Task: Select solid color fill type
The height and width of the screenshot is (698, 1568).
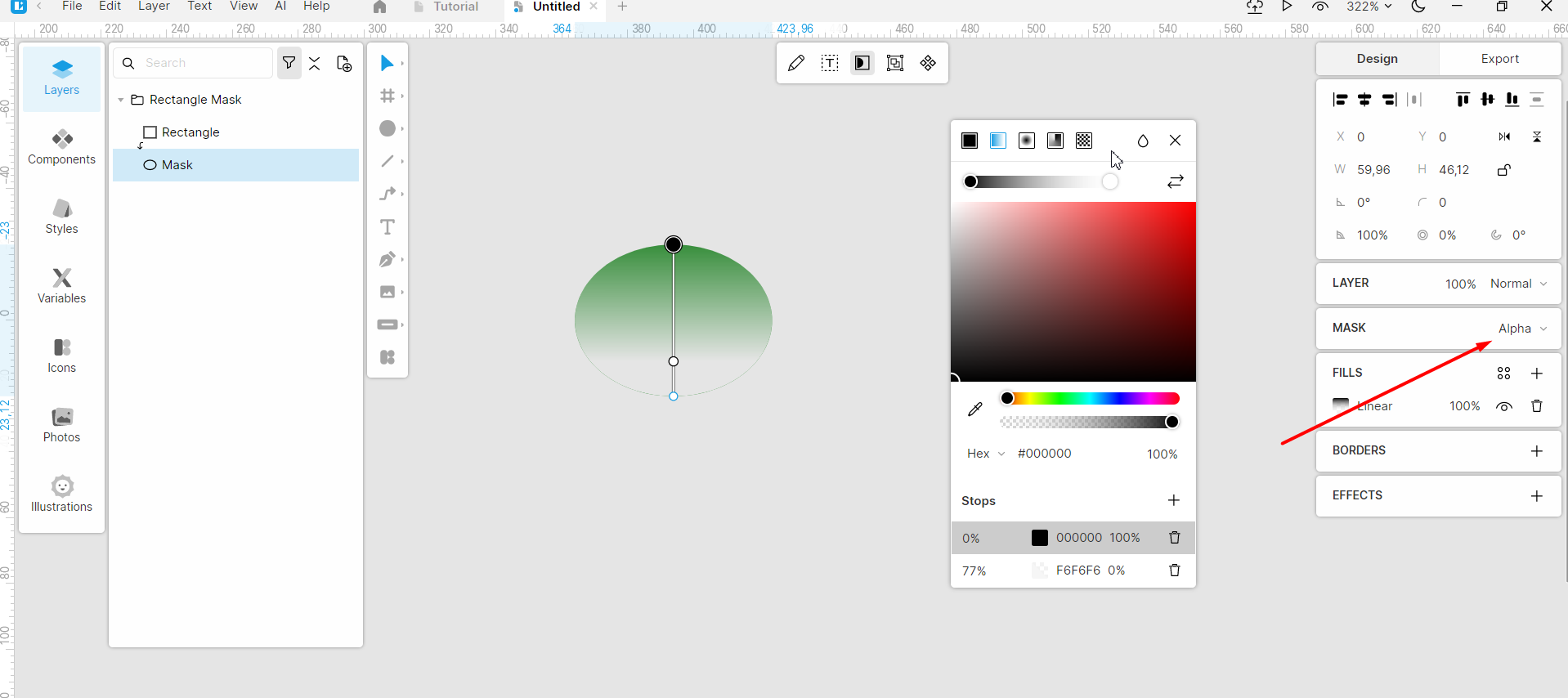Action: [970, 141]
